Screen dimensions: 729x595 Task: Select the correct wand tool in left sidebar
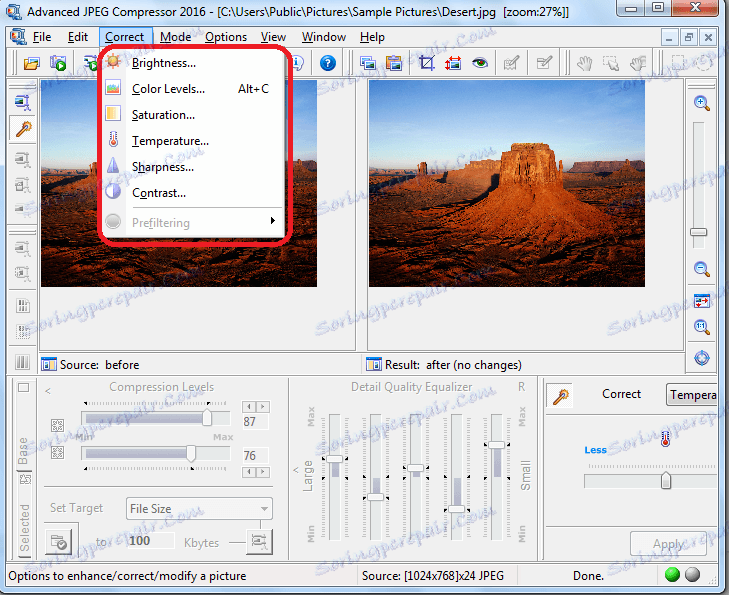[x=21, y=129]
